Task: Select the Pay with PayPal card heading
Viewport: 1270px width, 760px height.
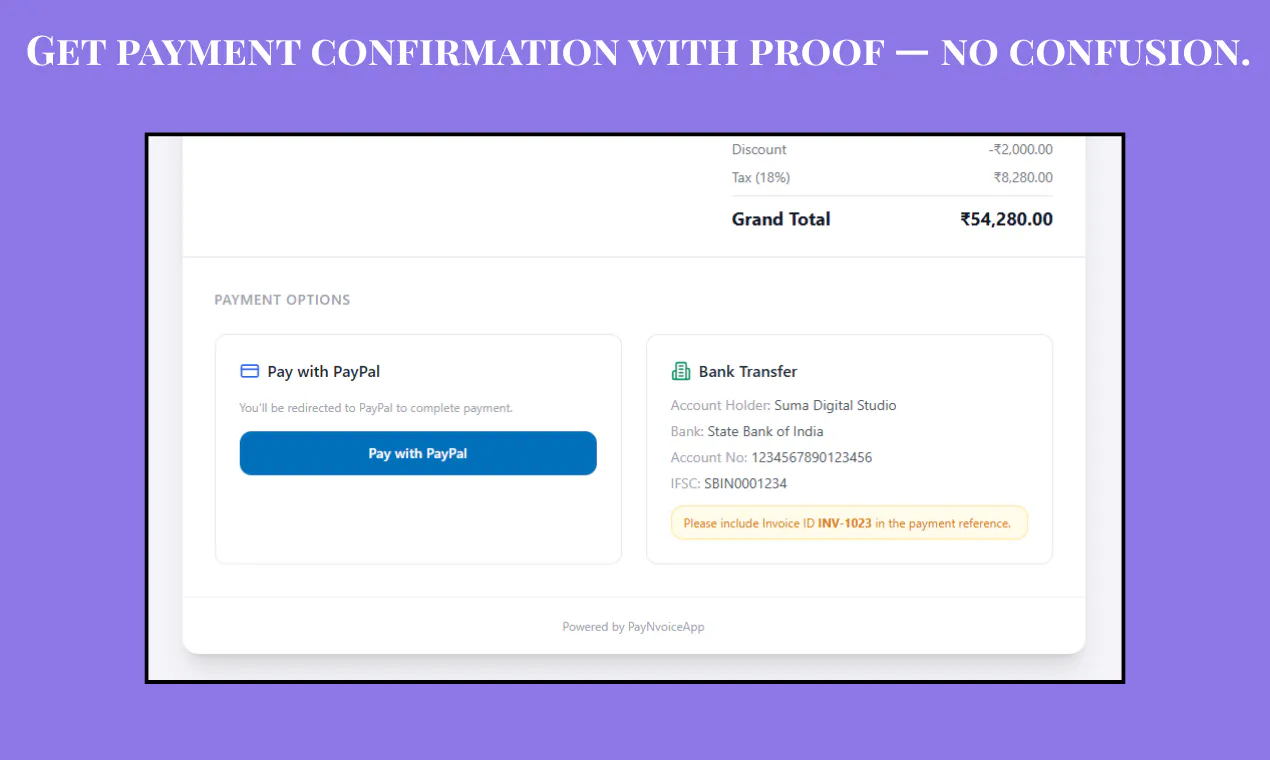Action: pyautogui.click(x=324, y=371)
